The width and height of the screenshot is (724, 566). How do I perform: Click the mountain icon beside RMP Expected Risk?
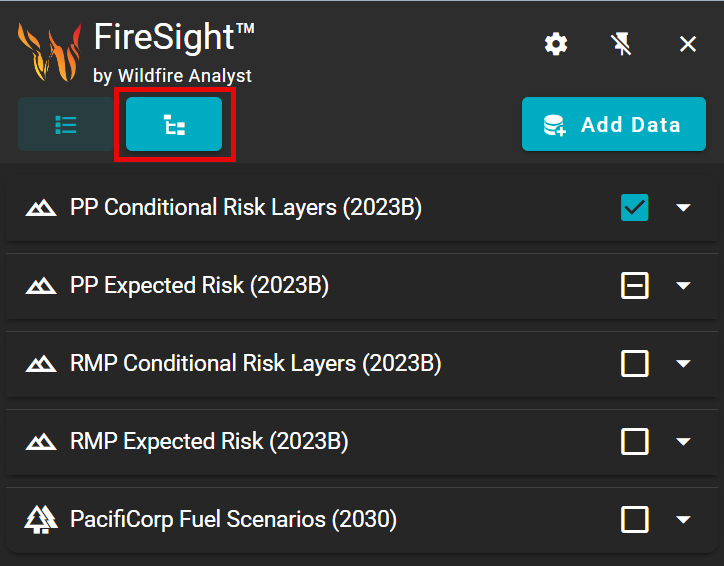(x=41, y=442)
